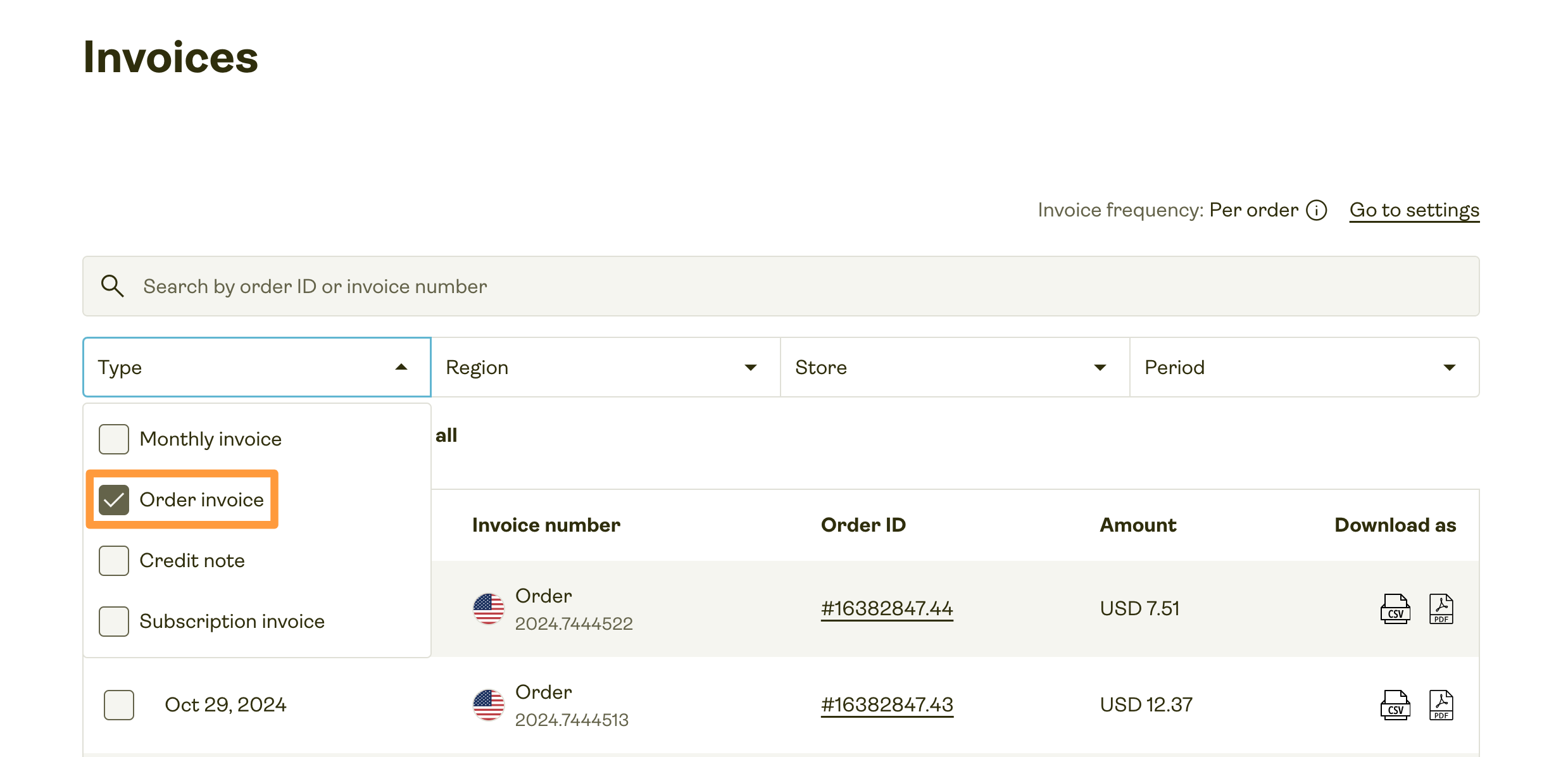The width and height of the screenshot is (1568, 757).
Task: Enable the Credit note checkbox
Action: (114, 561)
